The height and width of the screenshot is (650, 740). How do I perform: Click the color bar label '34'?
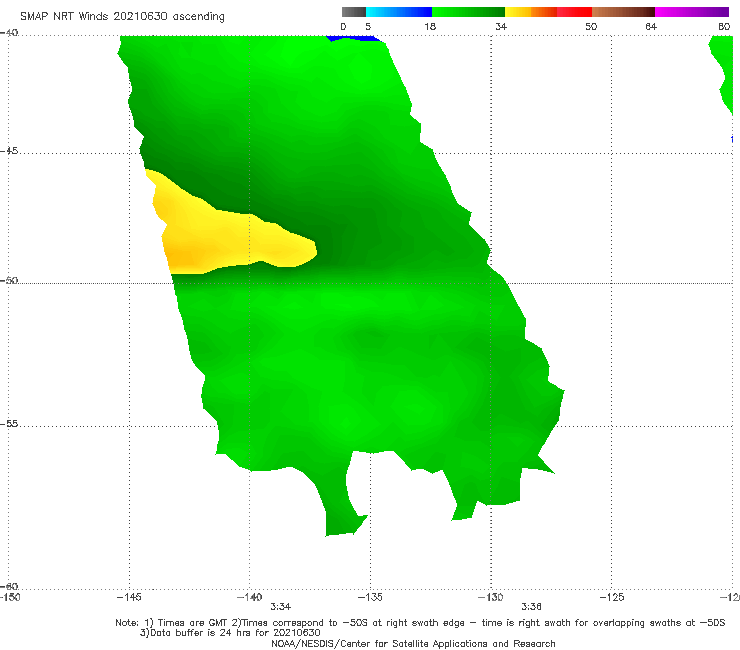501,26
